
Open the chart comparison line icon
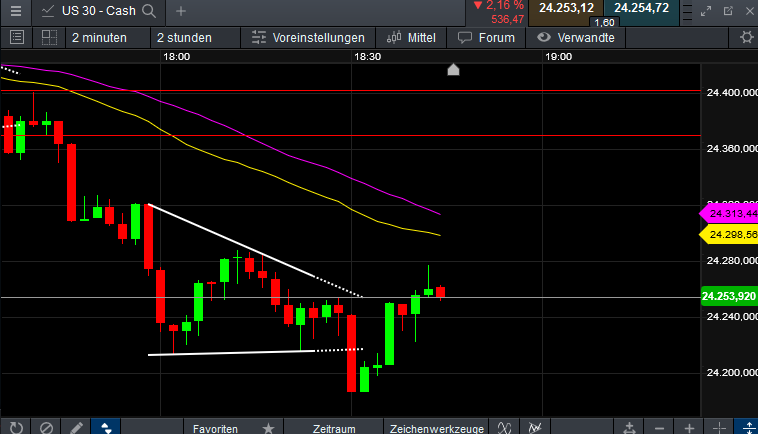click(x=535, y=428)
